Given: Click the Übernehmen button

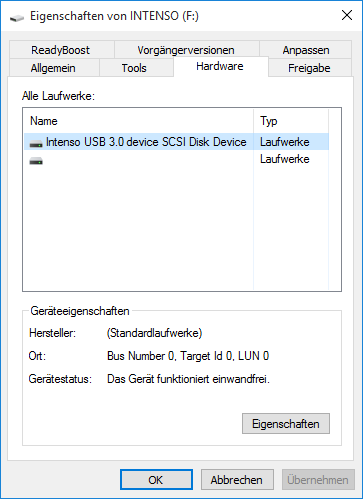Looking at the screenshot, I should coord(318,480).
